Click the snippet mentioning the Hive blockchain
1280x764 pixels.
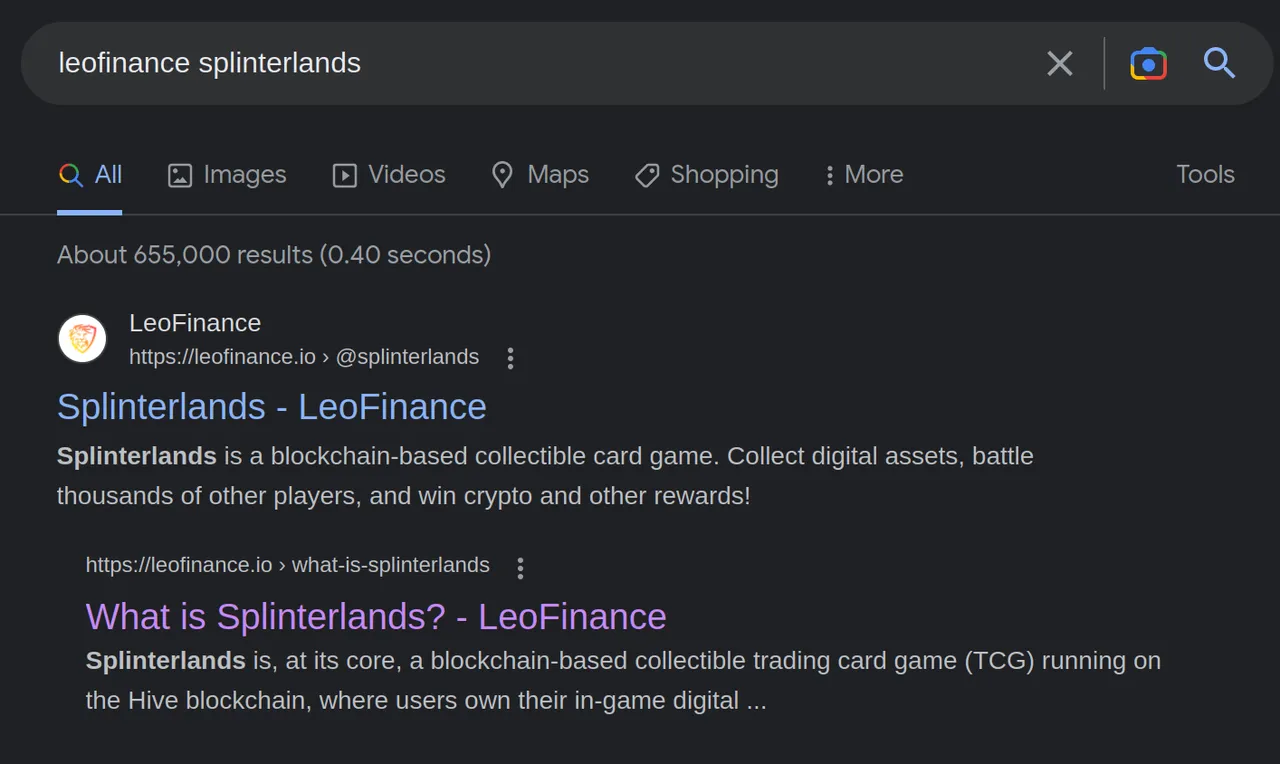pyautogui.click(x=623, y=680)
